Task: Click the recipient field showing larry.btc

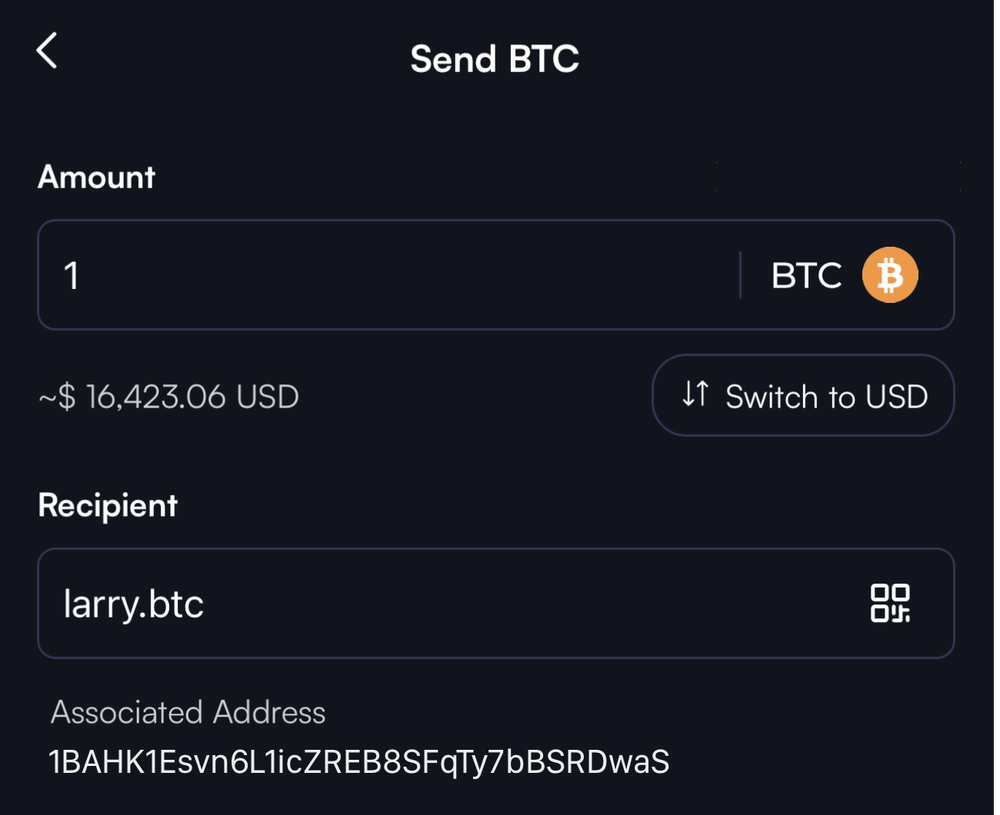Action: 400,603
